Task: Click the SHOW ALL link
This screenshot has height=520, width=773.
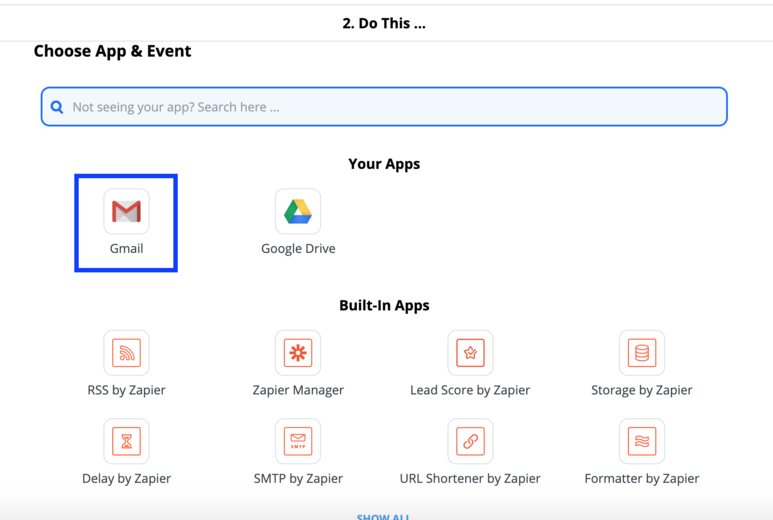Action: pyautogui.click(x=383, y=517)
